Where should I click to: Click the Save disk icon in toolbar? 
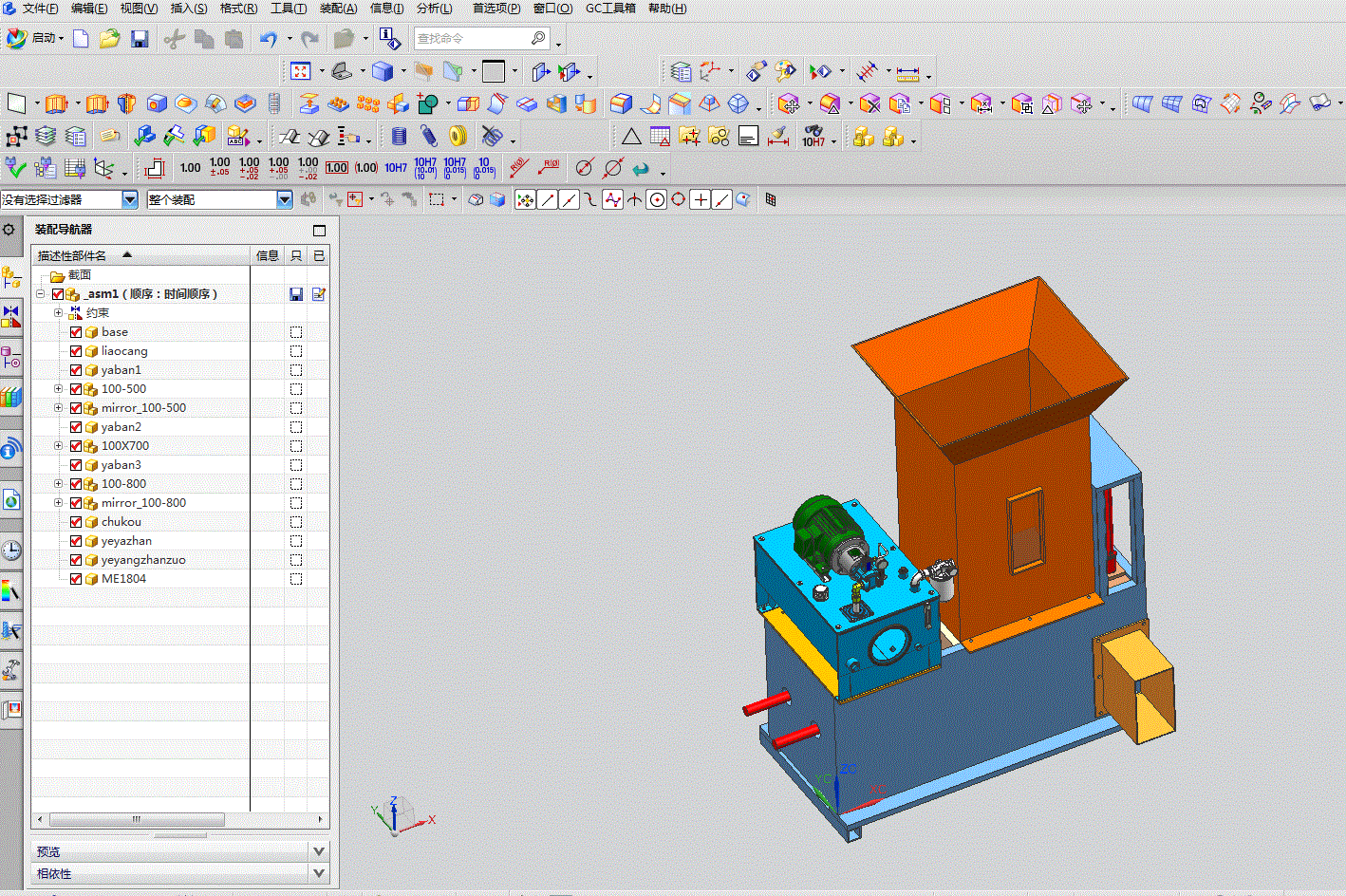pyautogui.click(x=140, y=39)
